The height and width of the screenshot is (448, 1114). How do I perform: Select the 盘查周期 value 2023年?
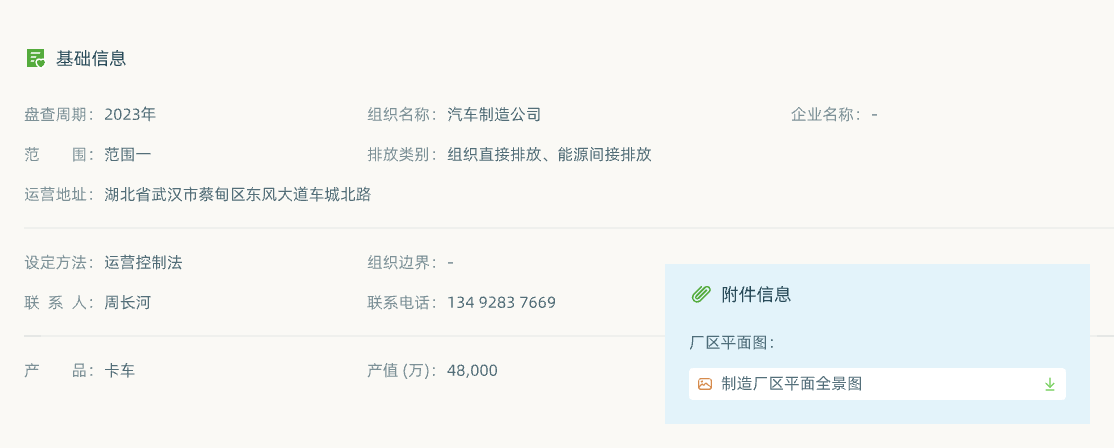(x=130, y=114)
